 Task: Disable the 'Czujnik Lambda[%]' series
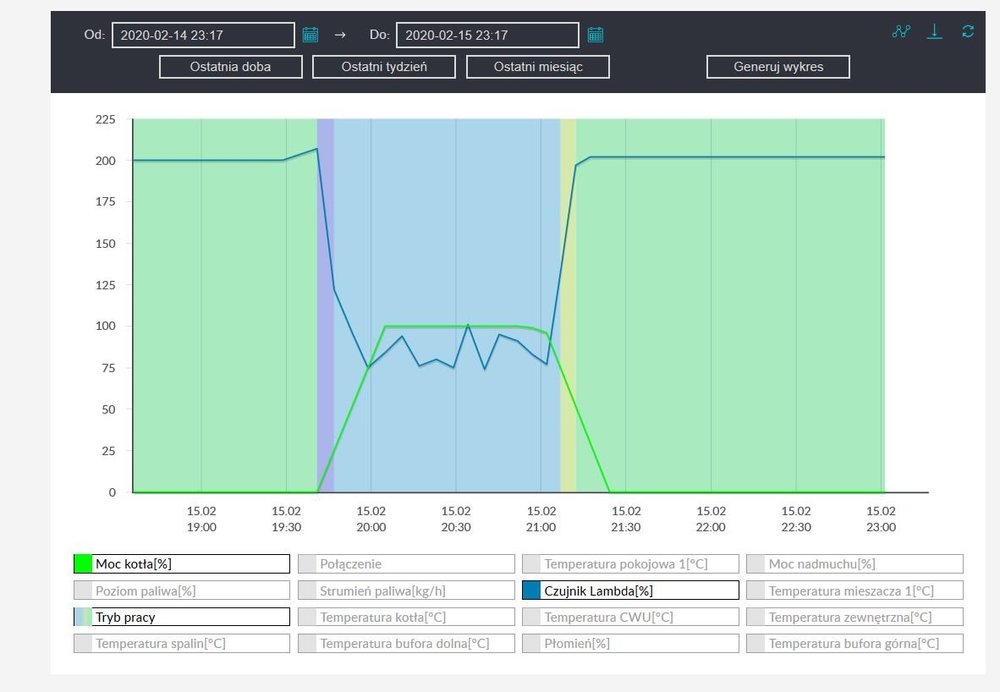point(638,590)
